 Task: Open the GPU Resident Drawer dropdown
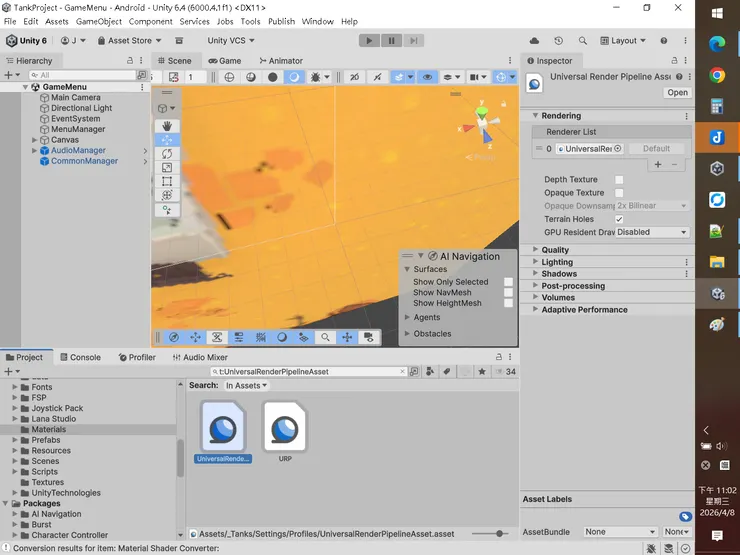click(652, 232)
